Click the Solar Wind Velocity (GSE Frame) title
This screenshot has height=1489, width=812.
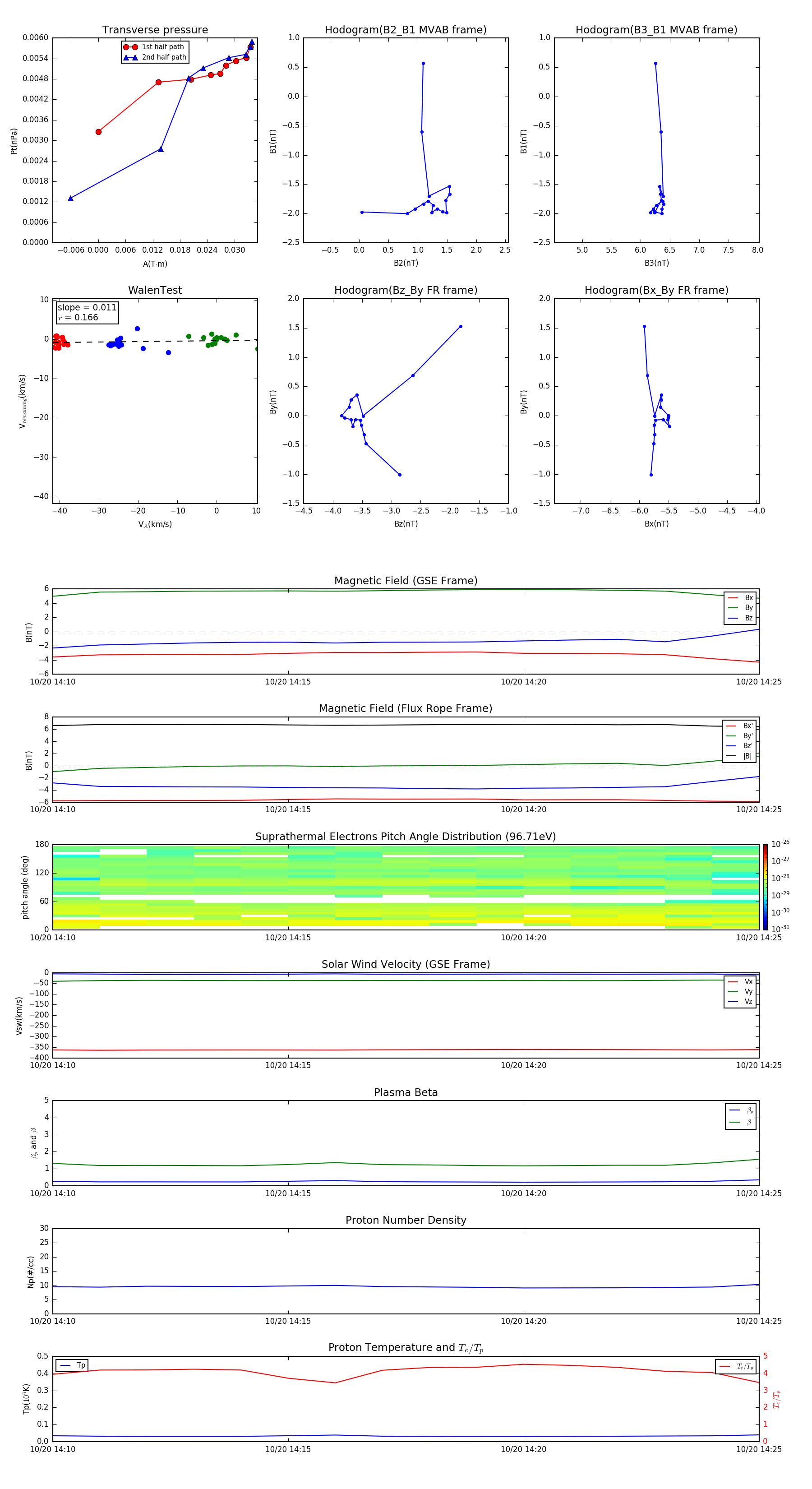406,965
